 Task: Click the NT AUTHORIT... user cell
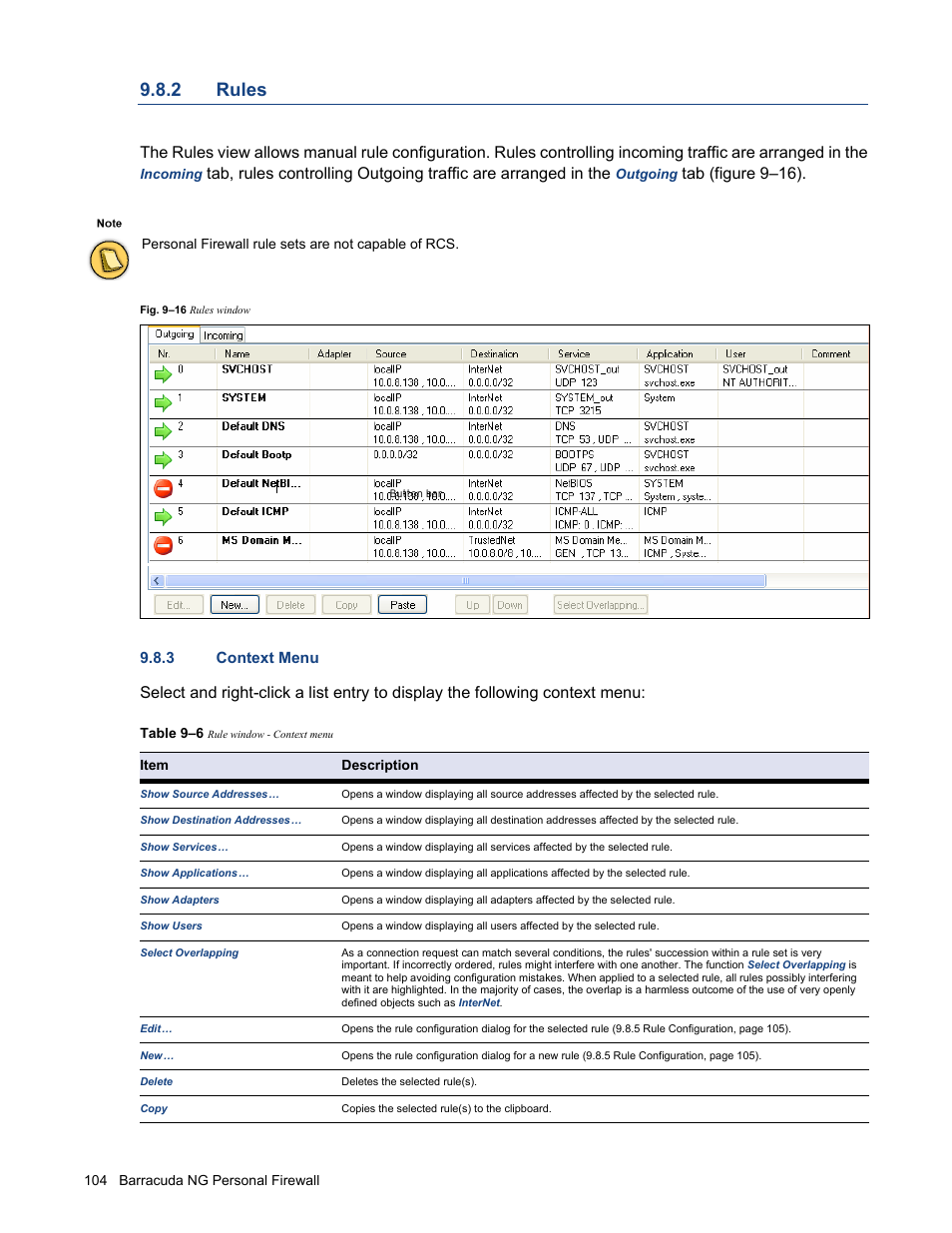pyautogui.click(x=759, y=383)
